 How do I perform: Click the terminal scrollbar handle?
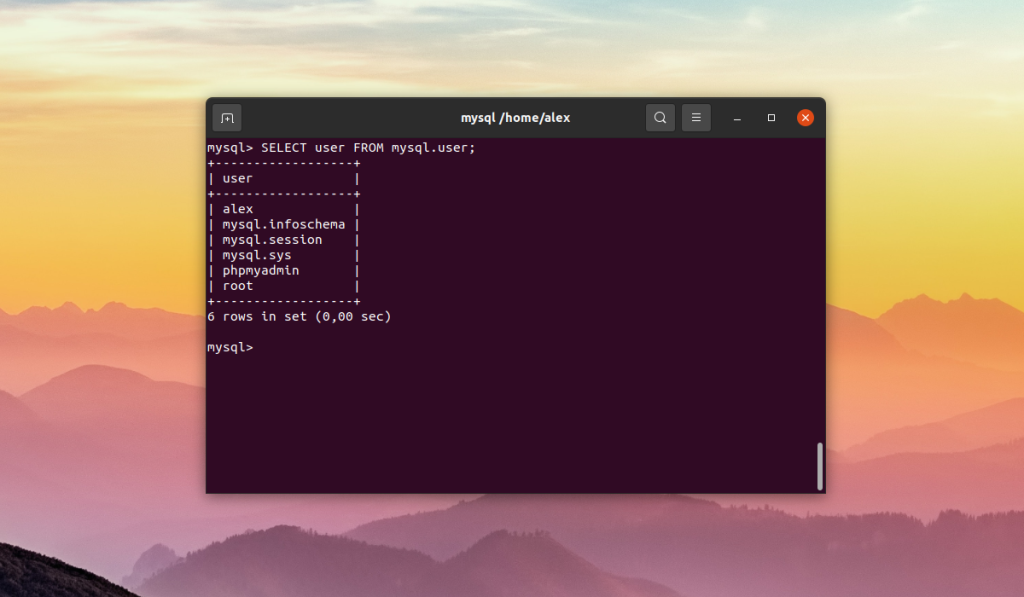820,466
